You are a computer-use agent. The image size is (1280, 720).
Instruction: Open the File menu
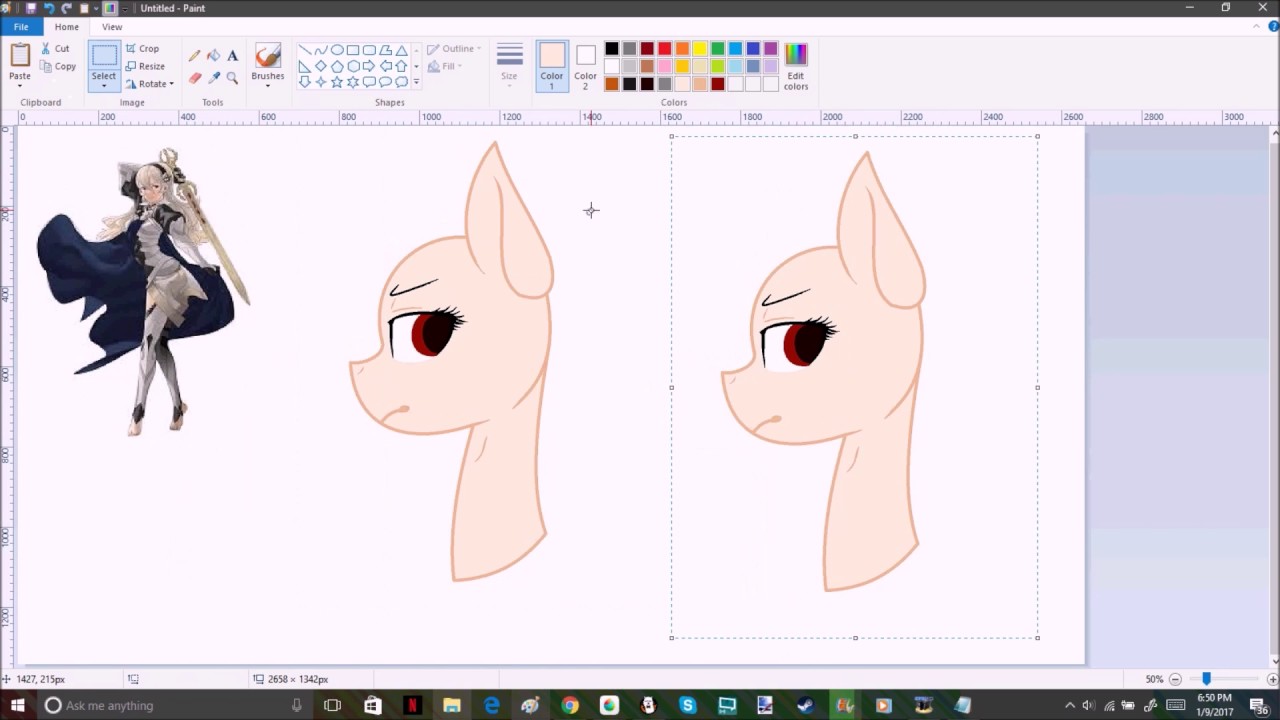[21, 27]
